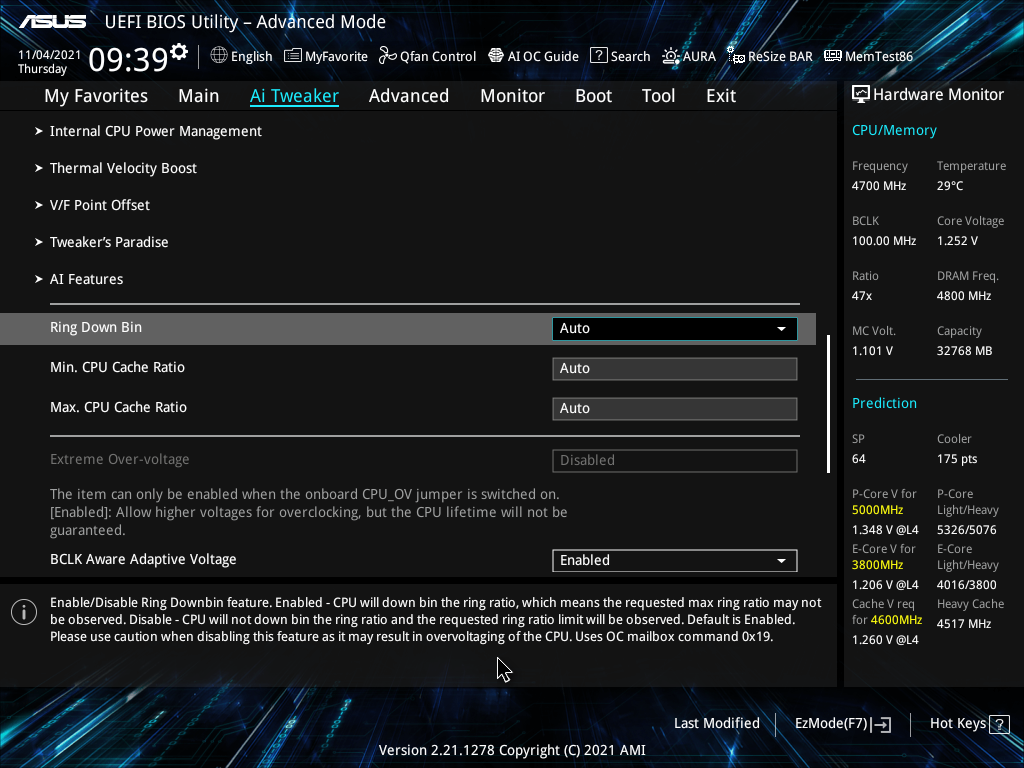Click the 1.252 V core voltage value
The height and width of the screenshot is (768, 1024).
coord(957,241)
